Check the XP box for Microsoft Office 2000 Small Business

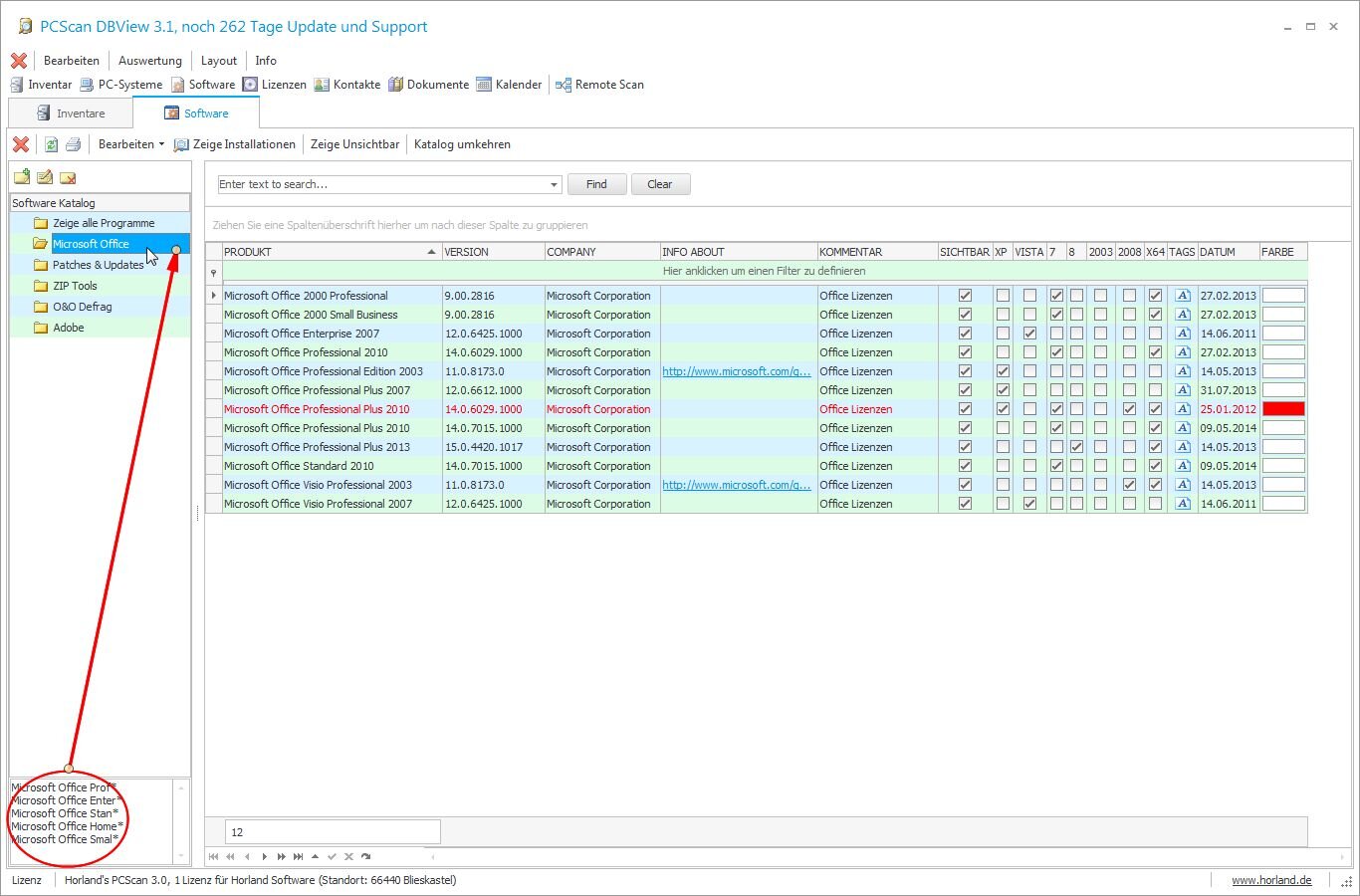[x=1003, y=315]
